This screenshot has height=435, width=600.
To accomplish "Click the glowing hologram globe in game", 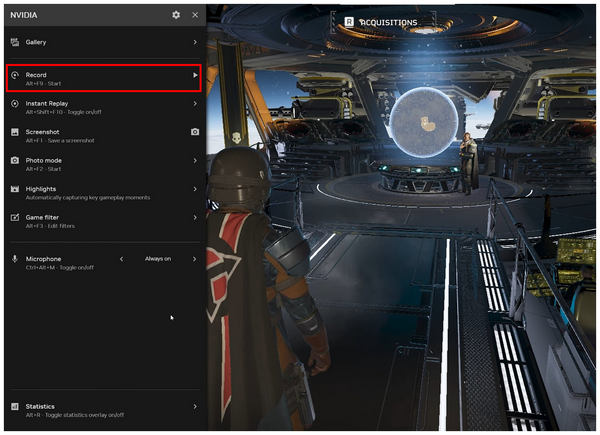I will point(424,122).
